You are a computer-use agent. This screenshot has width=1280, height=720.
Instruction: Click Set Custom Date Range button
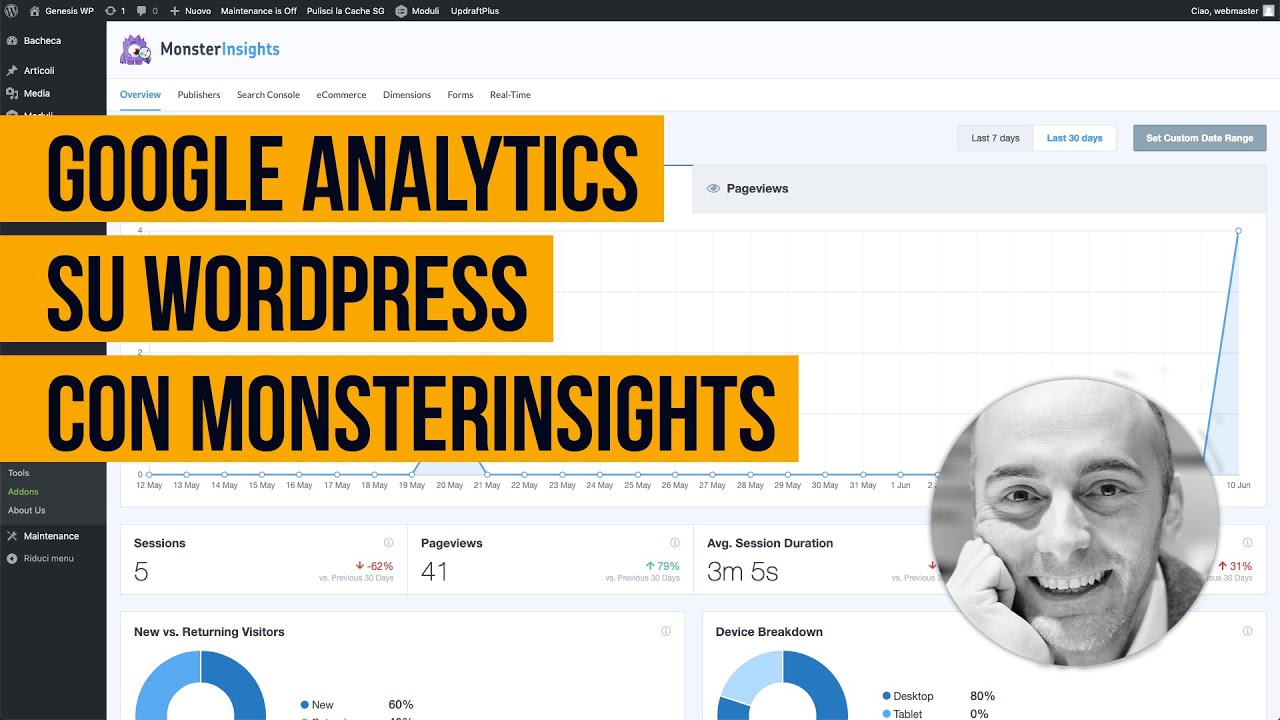click(x=1199, y=138)
